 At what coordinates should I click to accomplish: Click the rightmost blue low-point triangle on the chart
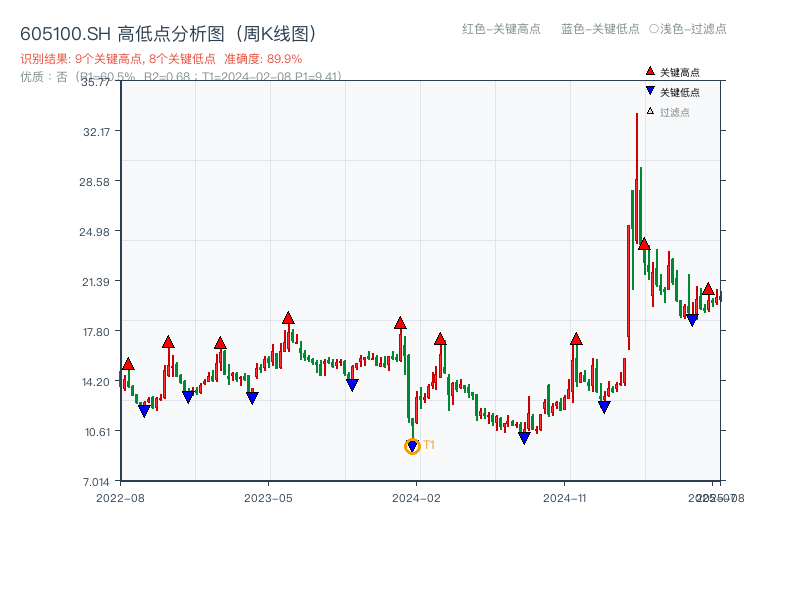[x=692, y=318]
